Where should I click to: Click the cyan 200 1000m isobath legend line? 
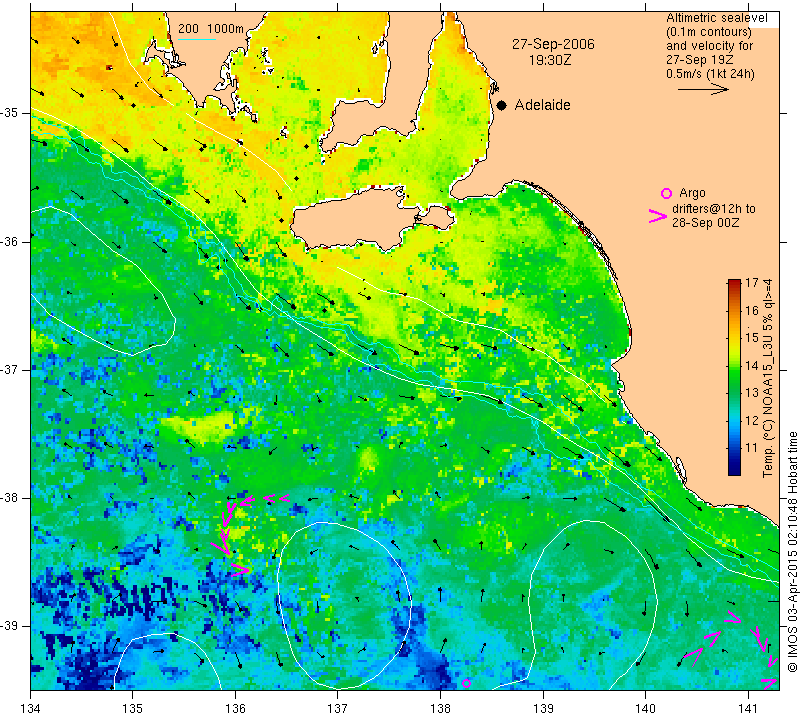[197, 39]
